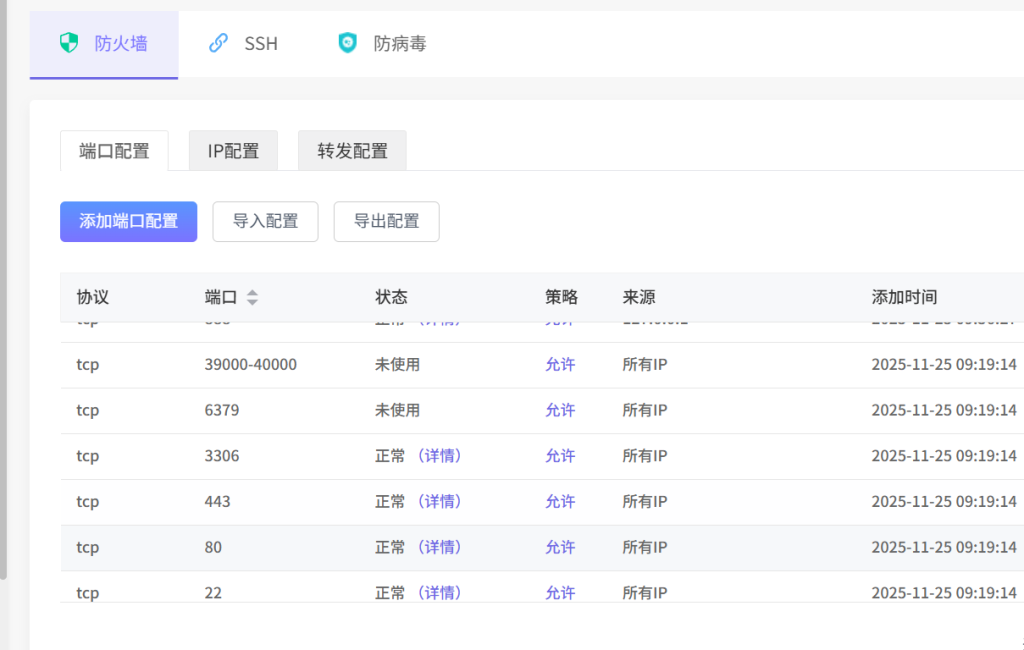Select the IP配置 sub-tab
Viewport: 1024px width, 650px height.
(x=233, y=151)
